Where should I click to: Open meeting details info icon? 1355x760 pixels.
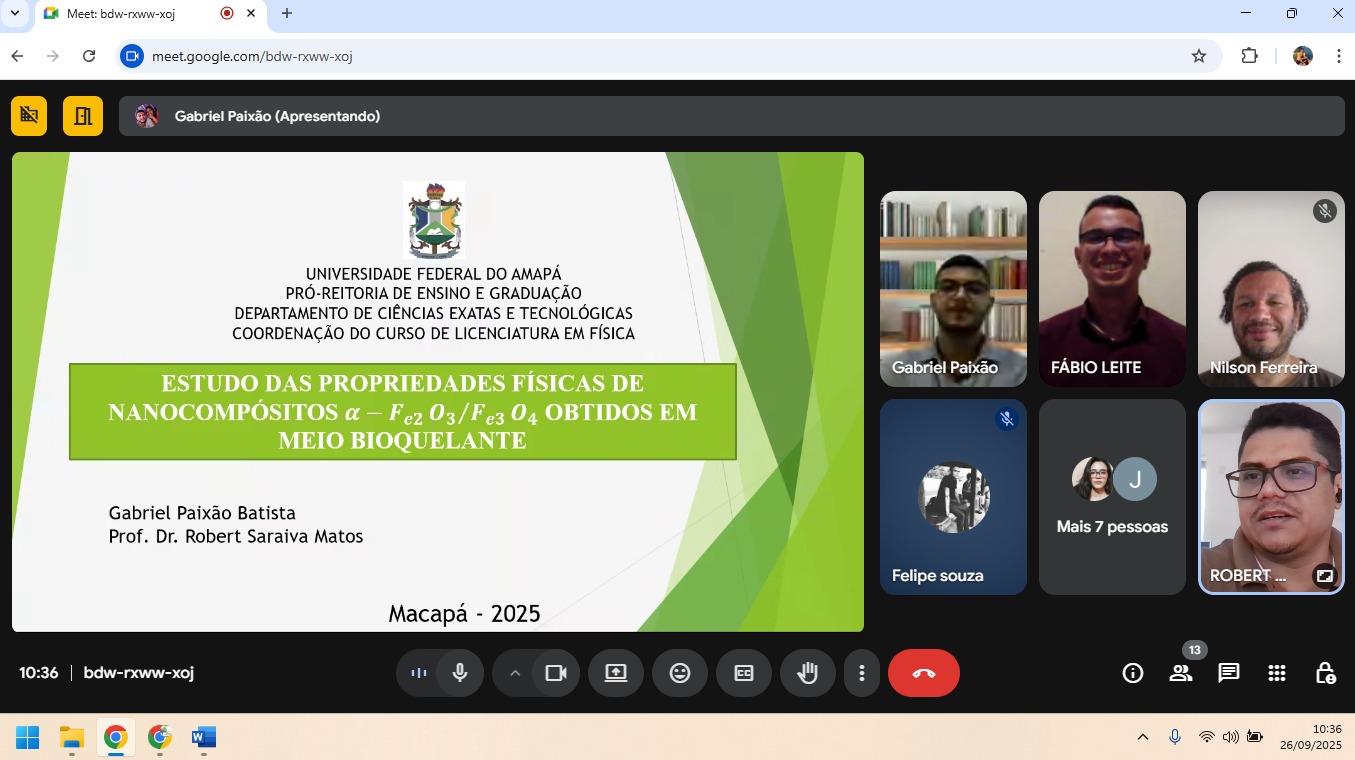(x=1133, y=673)
